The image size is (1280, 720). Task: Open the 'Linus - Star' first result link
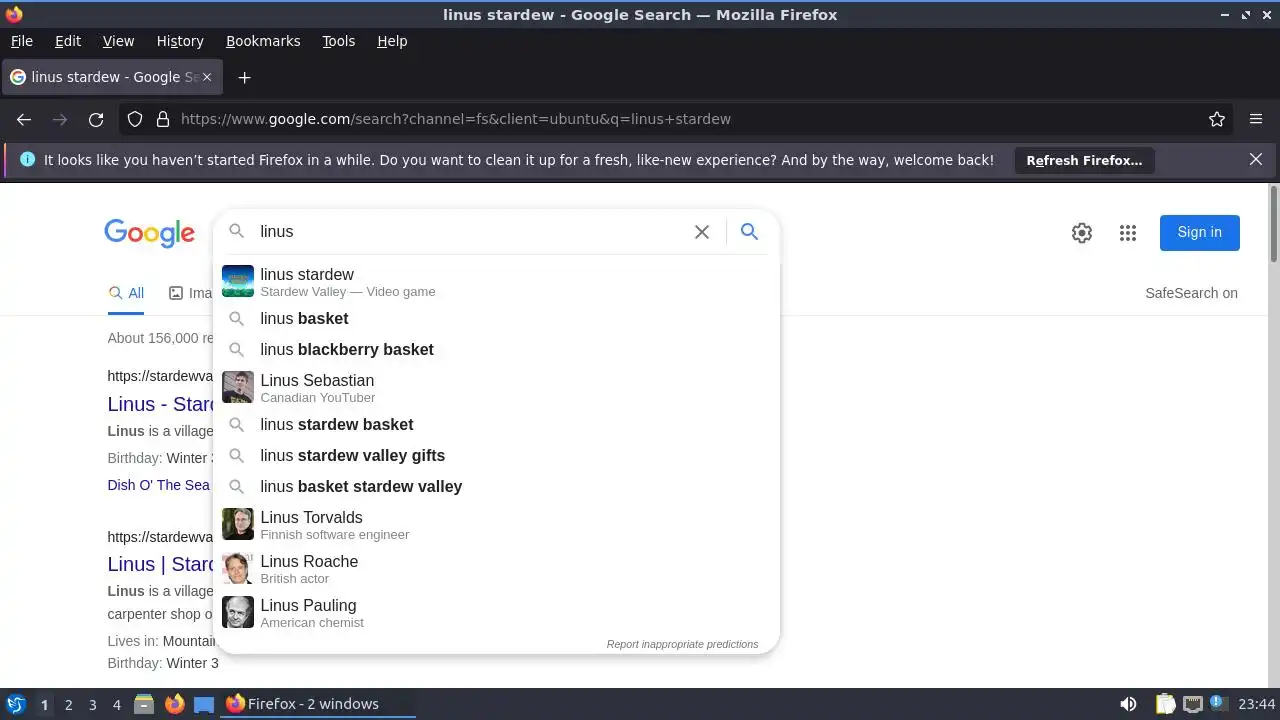pyautogui.click(x=161, y=404)
